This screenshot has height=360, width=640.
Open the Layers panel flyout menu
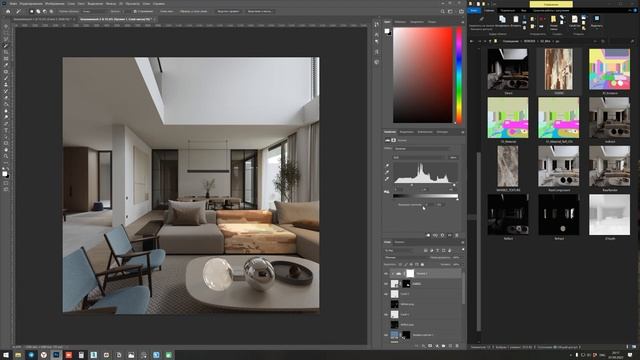462,242
